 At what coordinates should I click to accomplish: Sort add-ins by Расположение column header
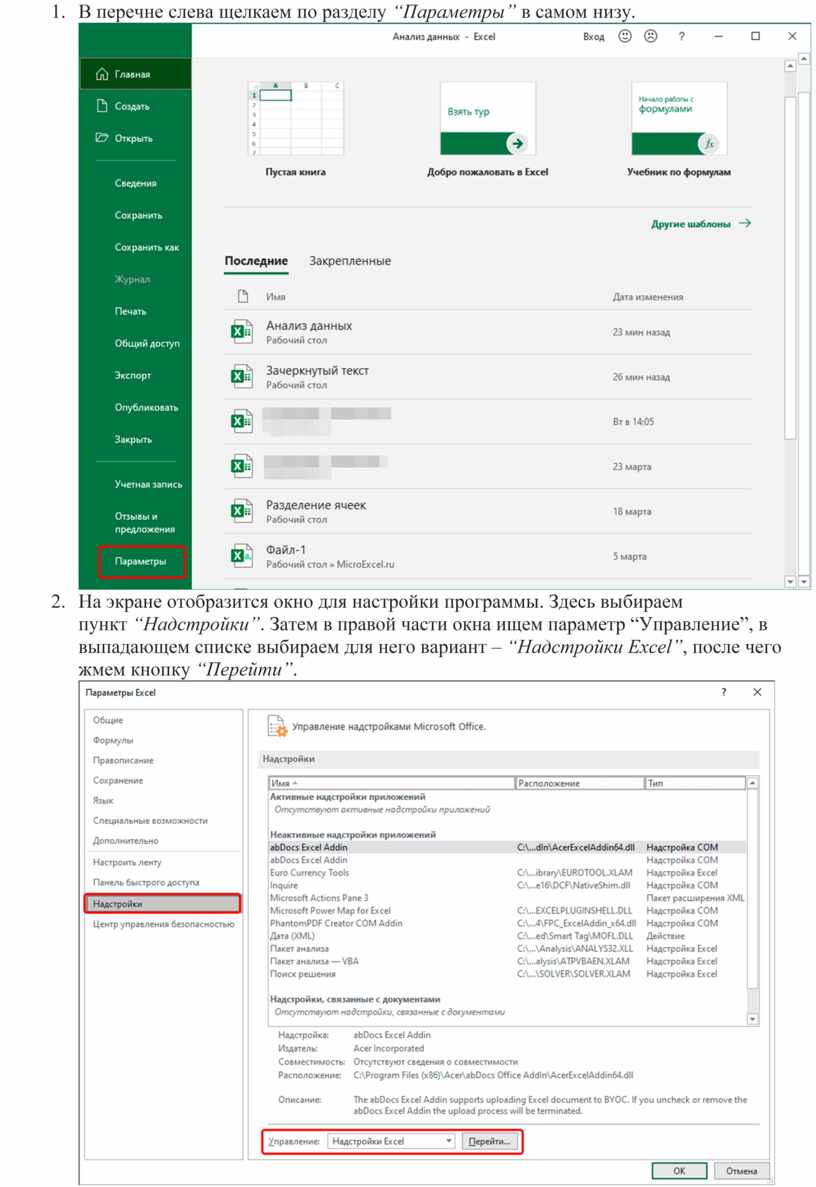pos(579,783)
